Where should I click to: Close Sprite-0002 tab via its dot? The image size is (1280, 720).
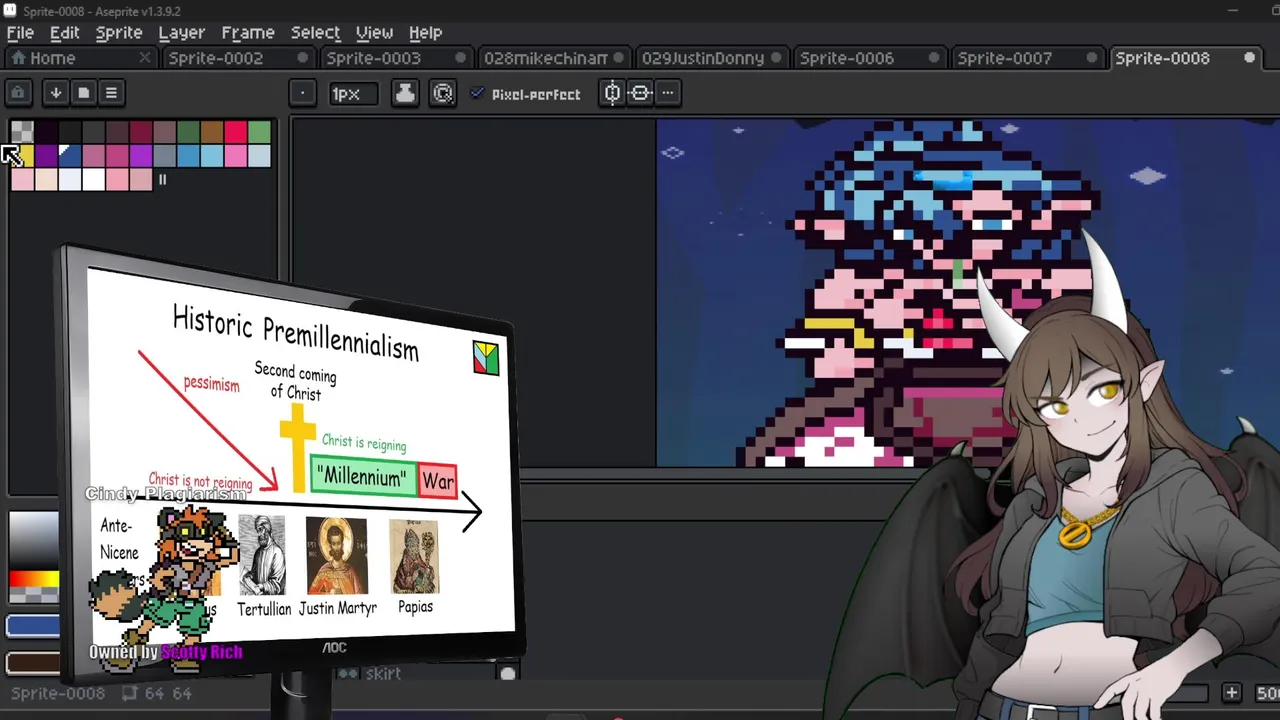click(302, 58)
